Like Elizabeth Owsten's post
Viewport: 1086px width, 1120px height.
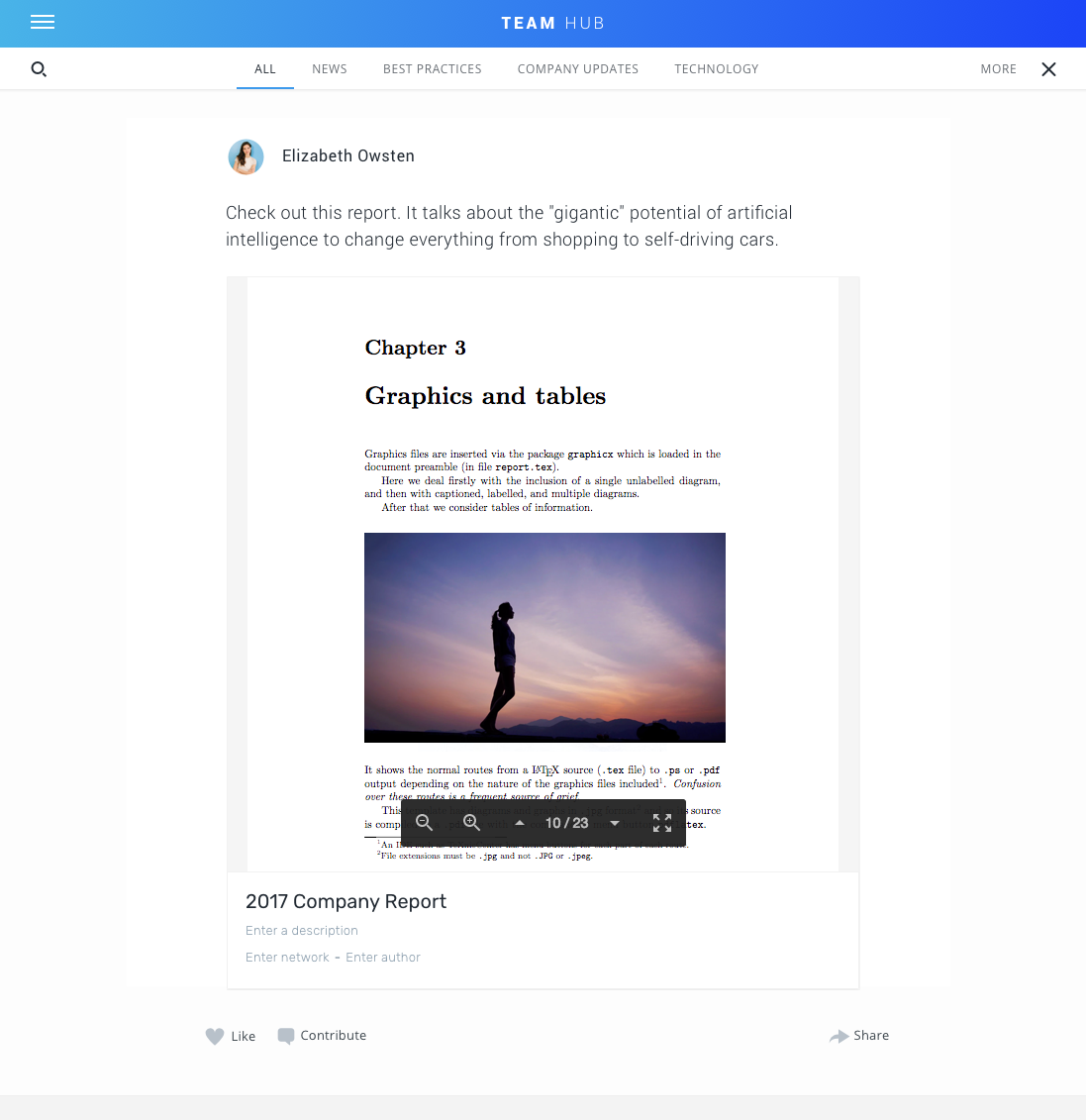tap(230, 1036)
